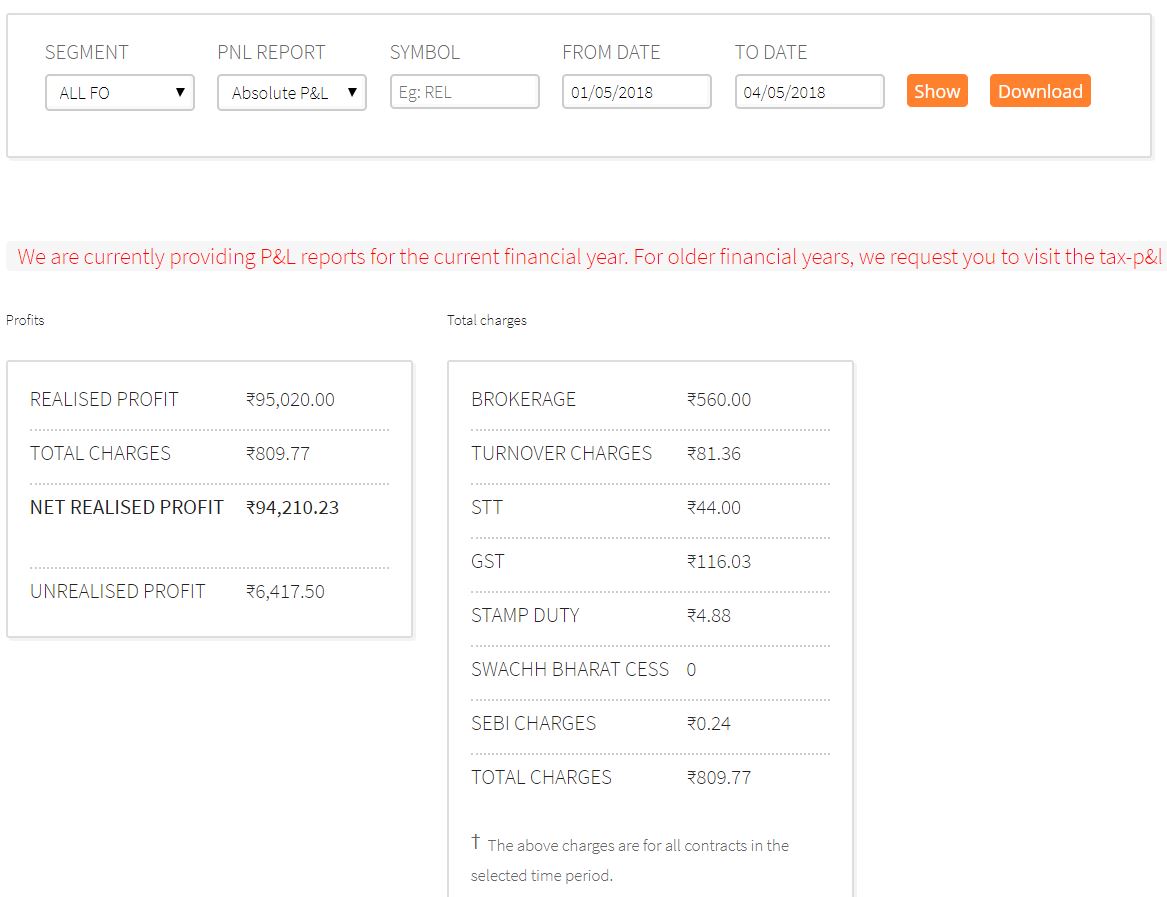Viewport: 1167px width, 897px height.
Task: Click the STT amount ₹44.00
Action: (713, 508)
